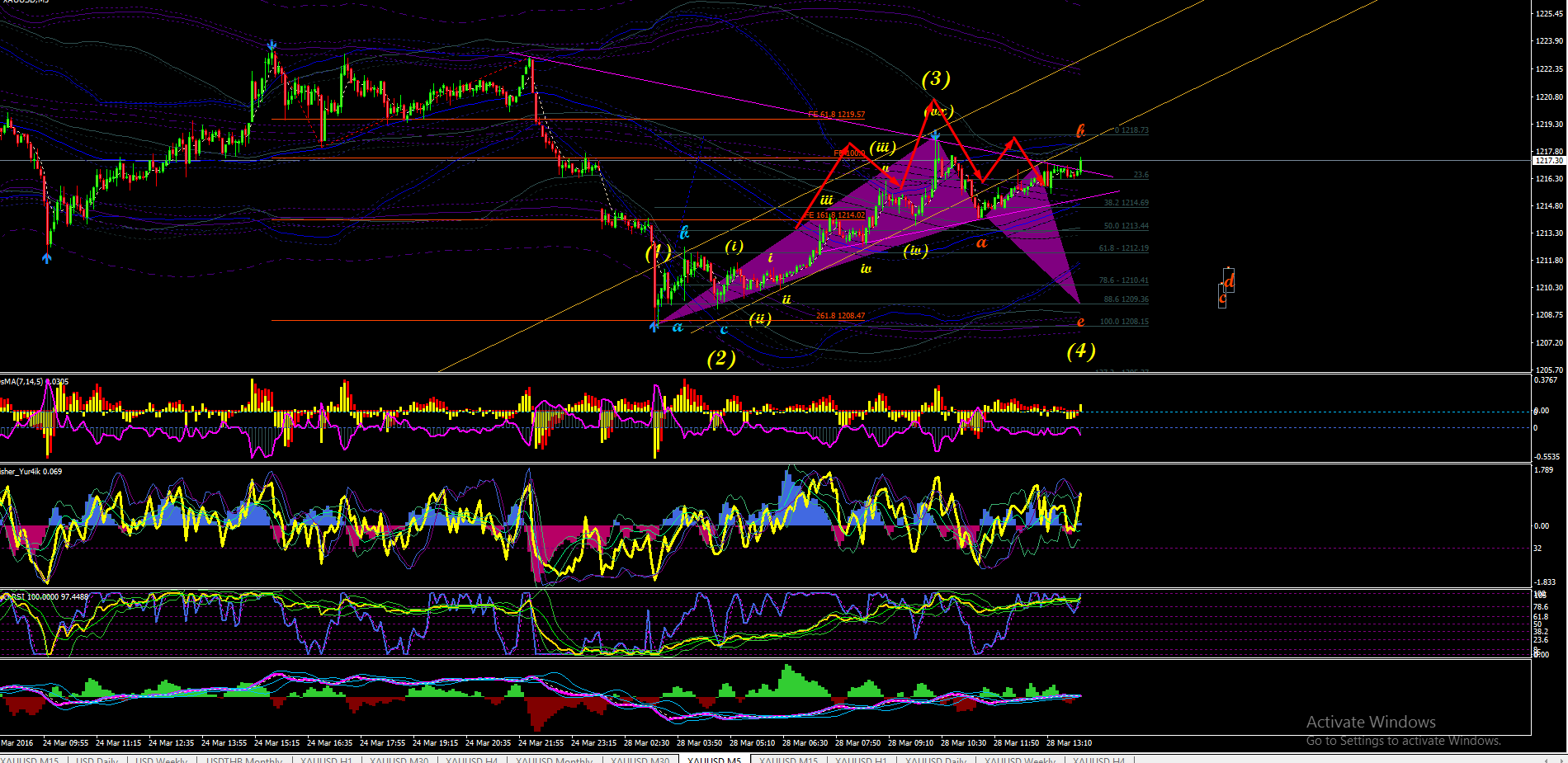Open the USD Weekly chart tab
Image resolution: width=1568 pixels, height=763 pixels.
[x=161, y=760]
